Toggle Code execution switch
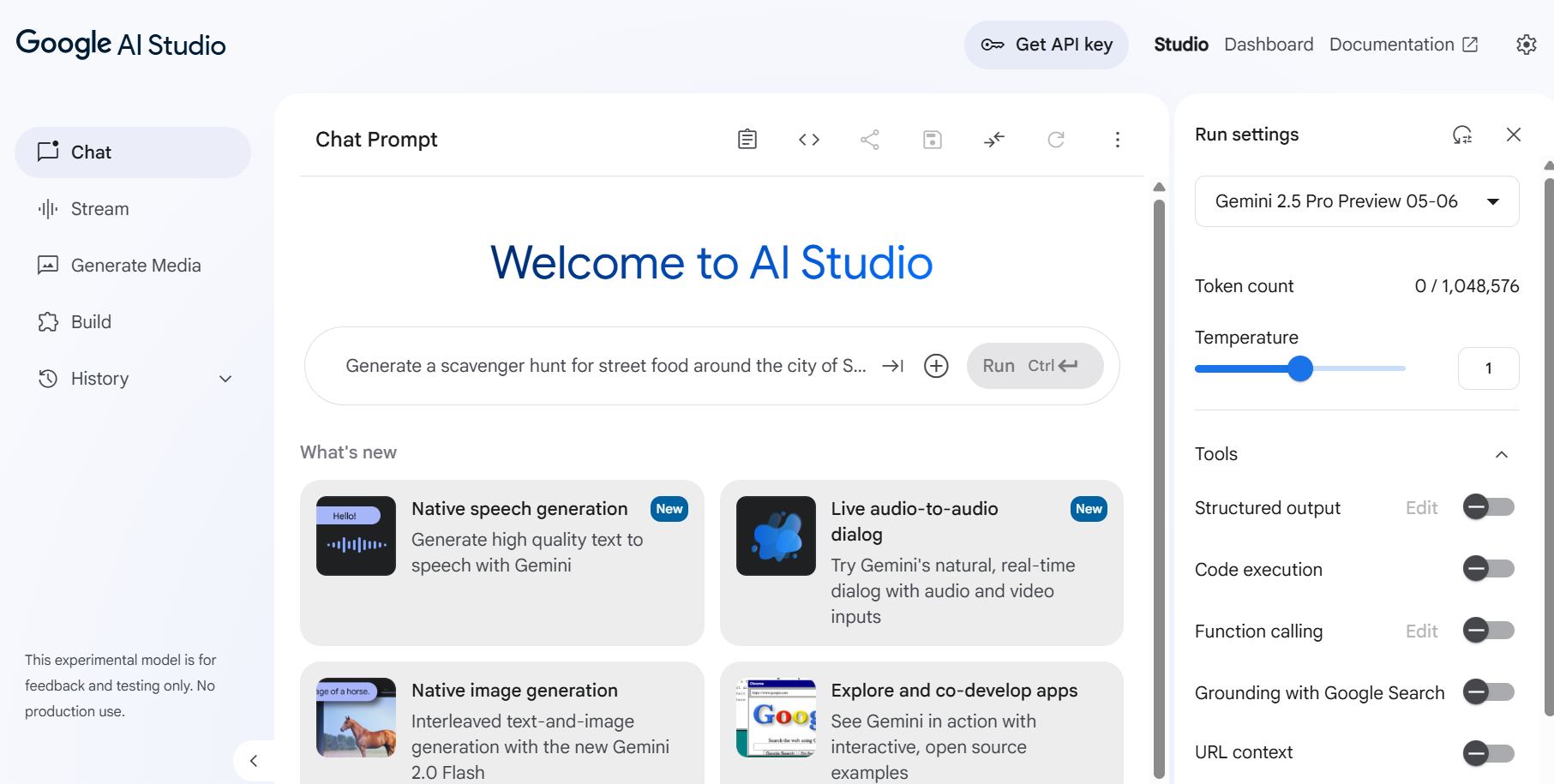This screenshot has width=1554, height=784. tap(1489, 568)
